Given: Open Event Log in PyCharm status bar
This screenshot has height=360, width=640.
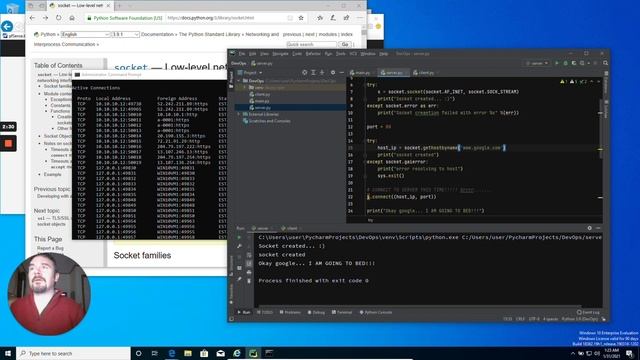Looking at the screenshot, I should 588,312.
